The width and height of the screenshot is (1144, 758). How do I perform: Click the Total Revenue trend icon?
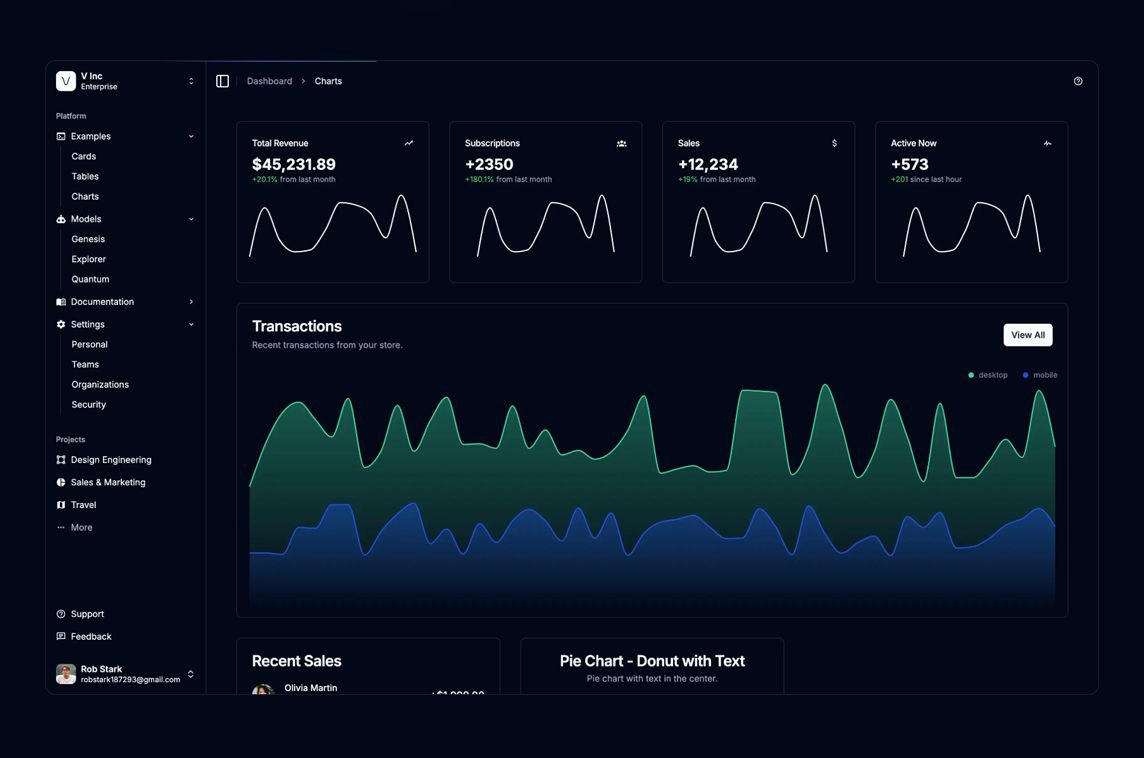coord(409,144)
